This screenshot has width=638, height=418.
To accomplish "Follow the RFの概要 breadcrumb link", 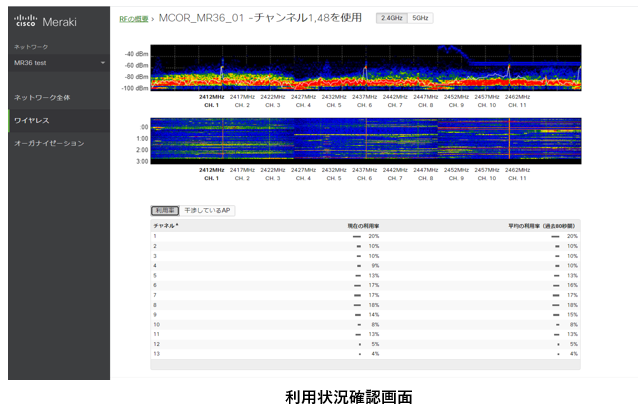I will point(133,19).
